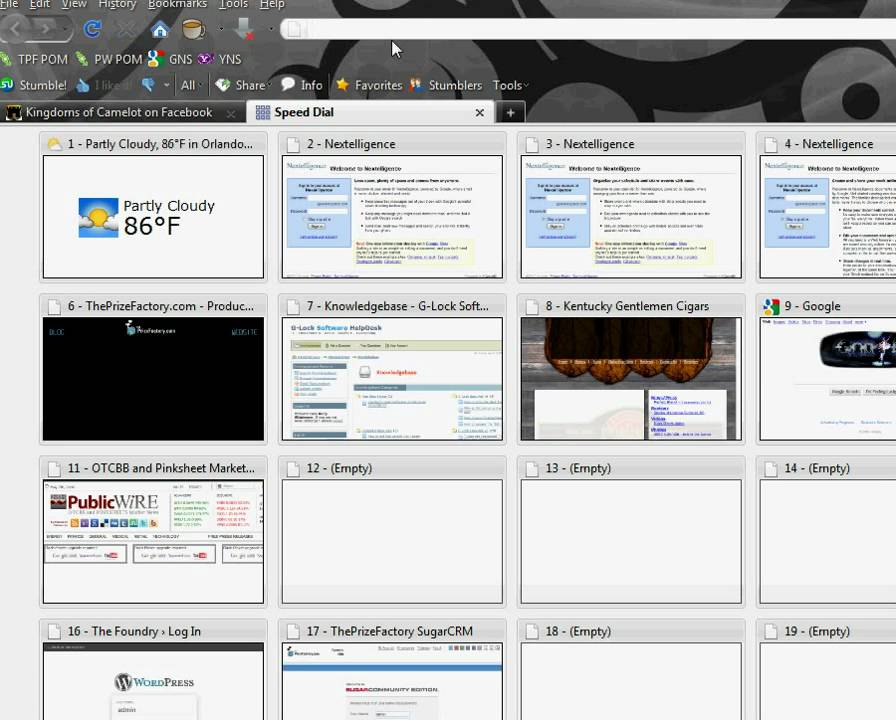Click the thumbs-up I like it icon

(x=83, y=86)
